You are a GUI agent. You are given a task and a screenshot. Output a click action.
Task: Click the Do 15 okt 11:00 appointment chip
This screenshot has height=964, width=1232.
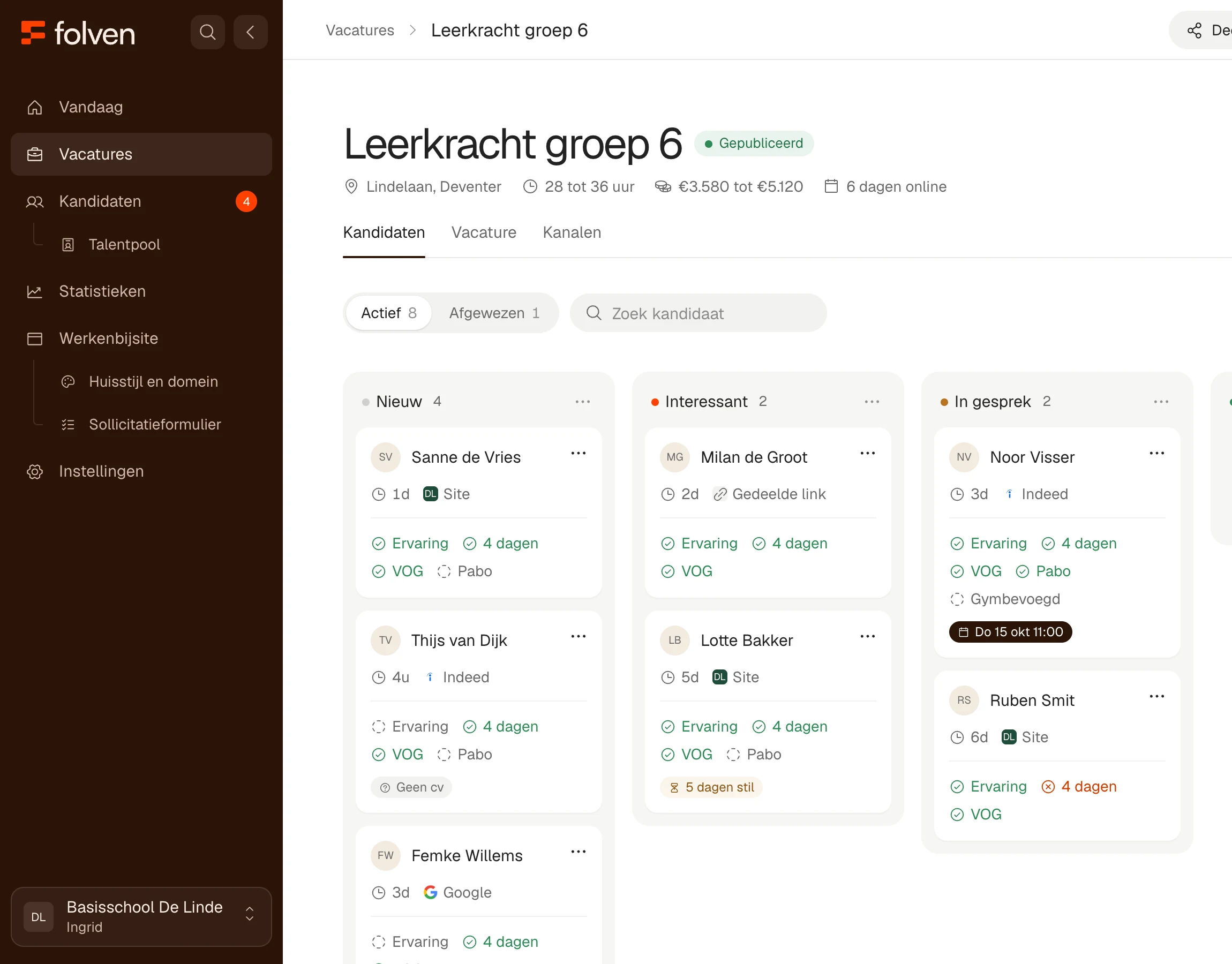(1010, 632)
